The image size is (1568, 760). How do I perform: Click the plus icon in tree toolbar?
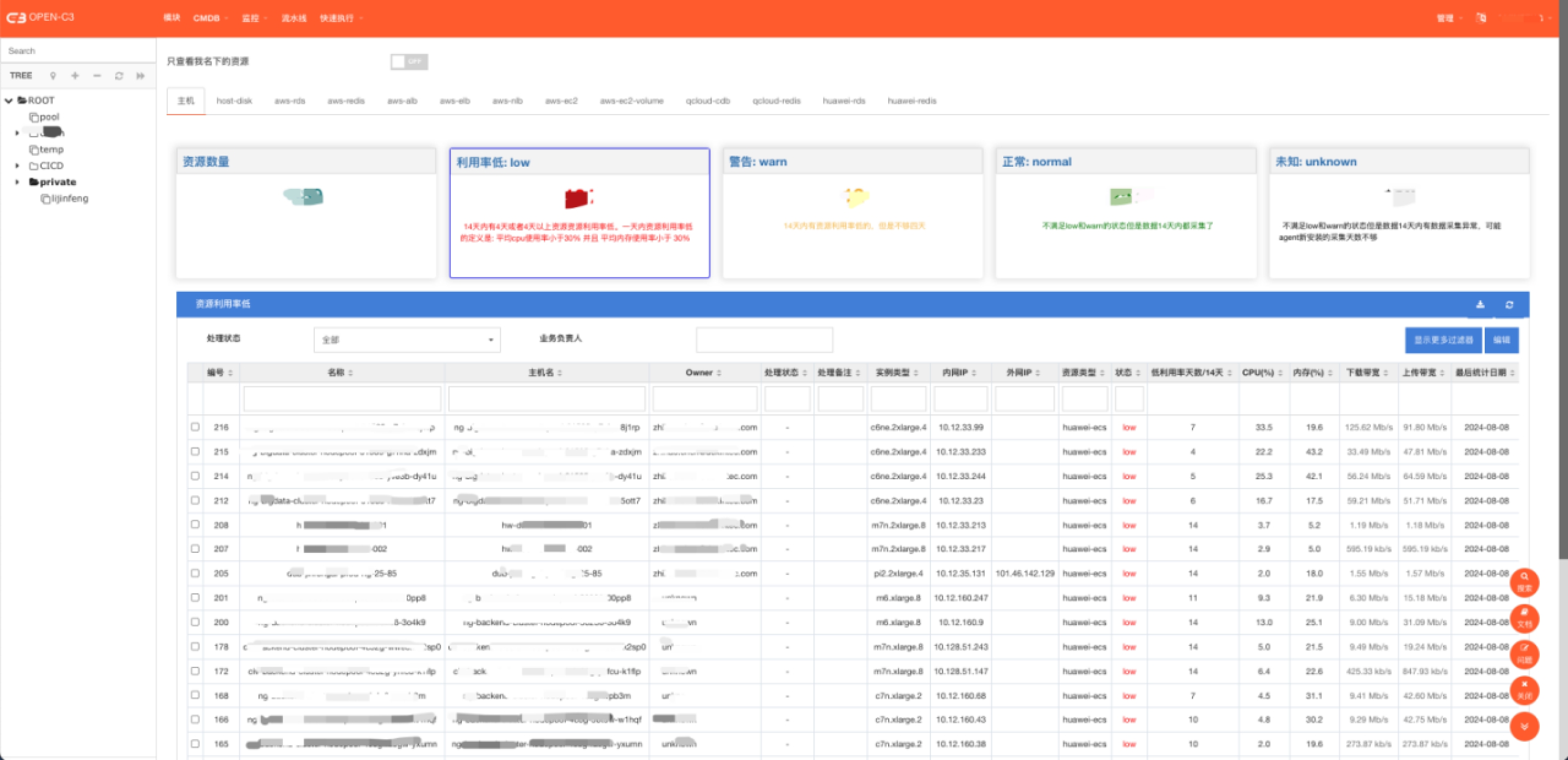click(75, 75)
